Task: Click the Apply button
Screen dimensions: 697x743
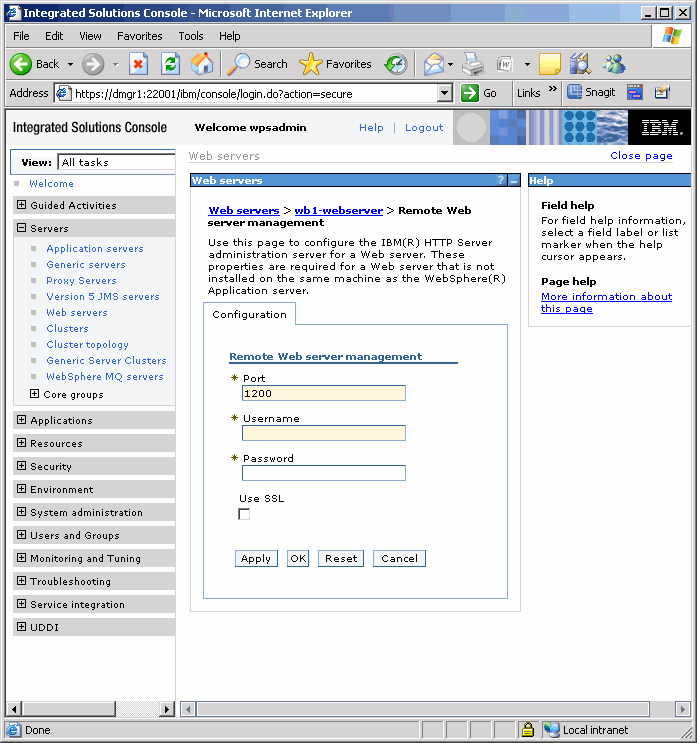Action: click(x=256, y=558)
